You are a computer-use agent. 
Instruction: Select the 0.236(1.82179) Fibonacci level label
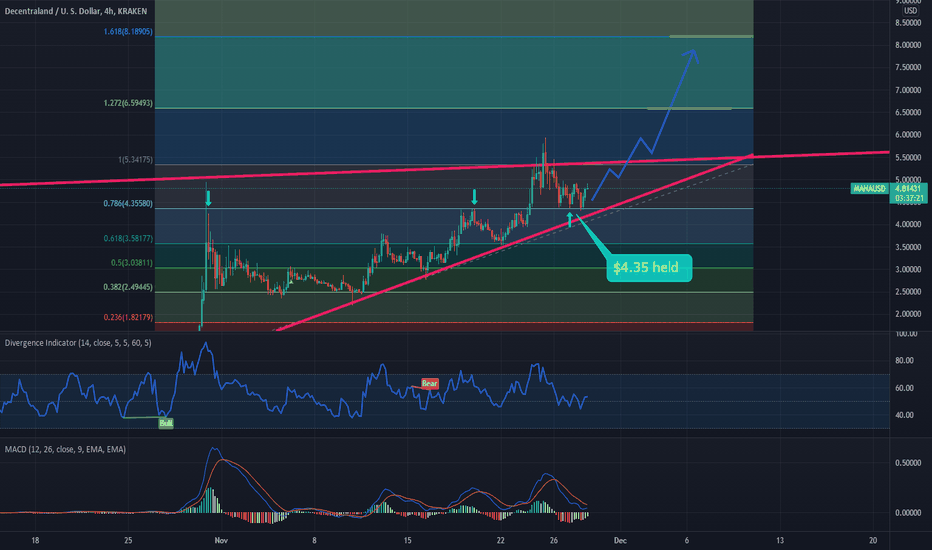[x=128, y=318]
